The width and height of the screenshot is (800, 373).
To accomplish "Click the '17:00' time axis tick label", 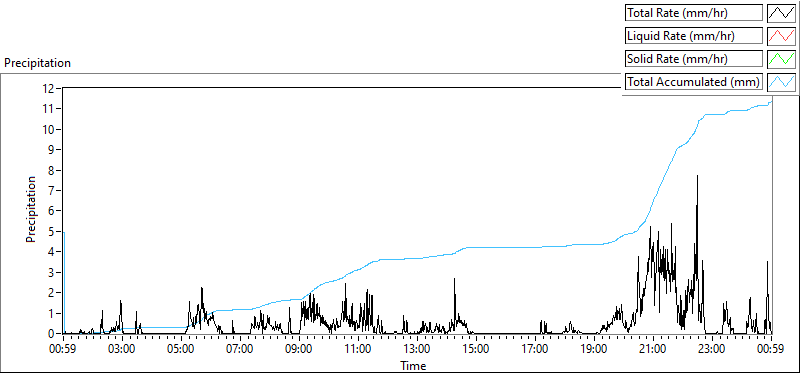I will point(535,350).
